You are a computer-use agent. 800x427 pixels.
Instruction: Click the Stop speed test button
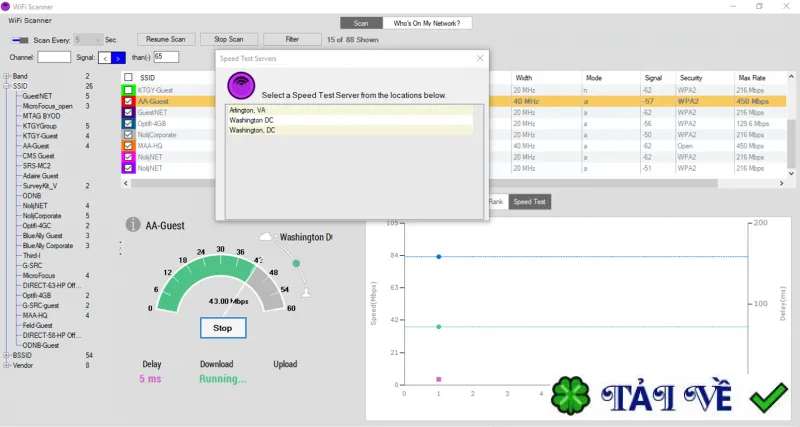(x=223, y=328)
